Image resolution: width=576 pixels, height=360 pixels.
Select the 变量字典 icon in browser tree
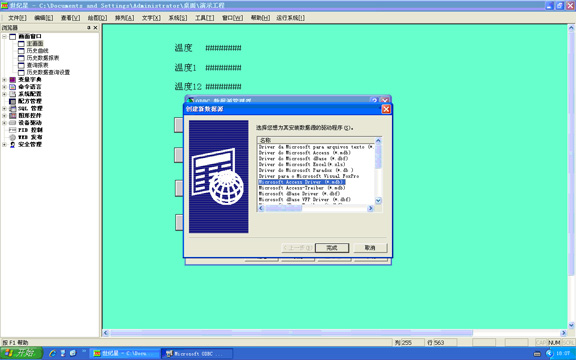12,80
